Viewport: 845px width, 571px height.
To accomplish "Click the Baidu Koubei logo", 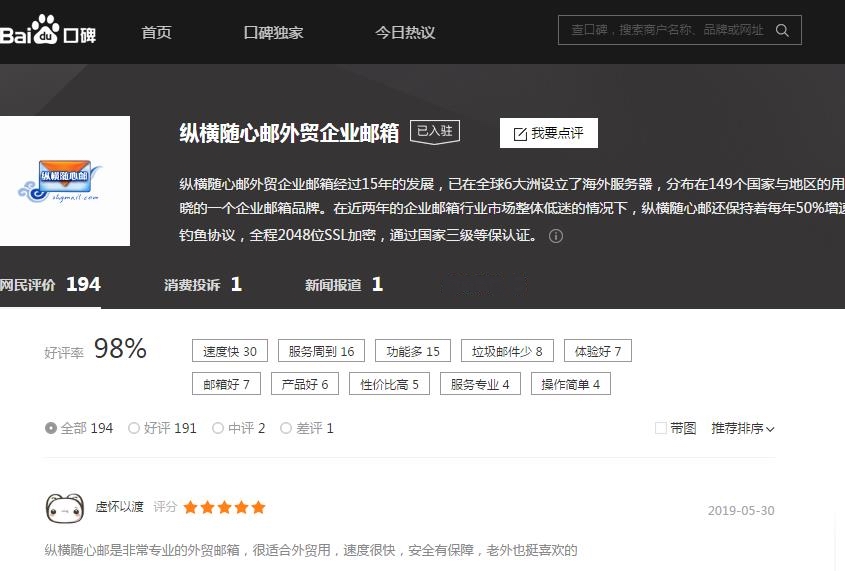I will click(x=48, y=32).
